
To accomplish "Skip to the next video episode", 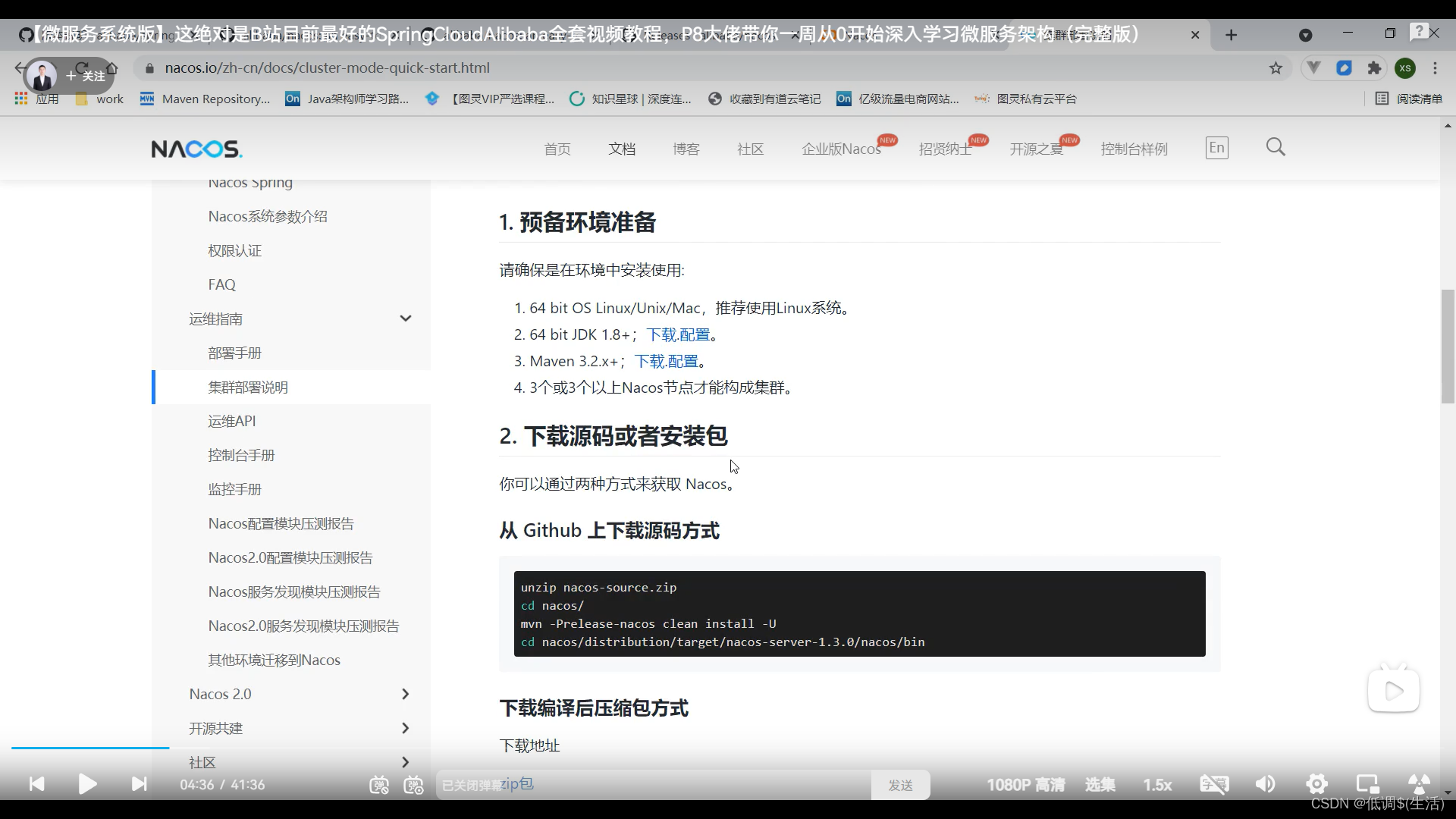I will pos(139,784).
